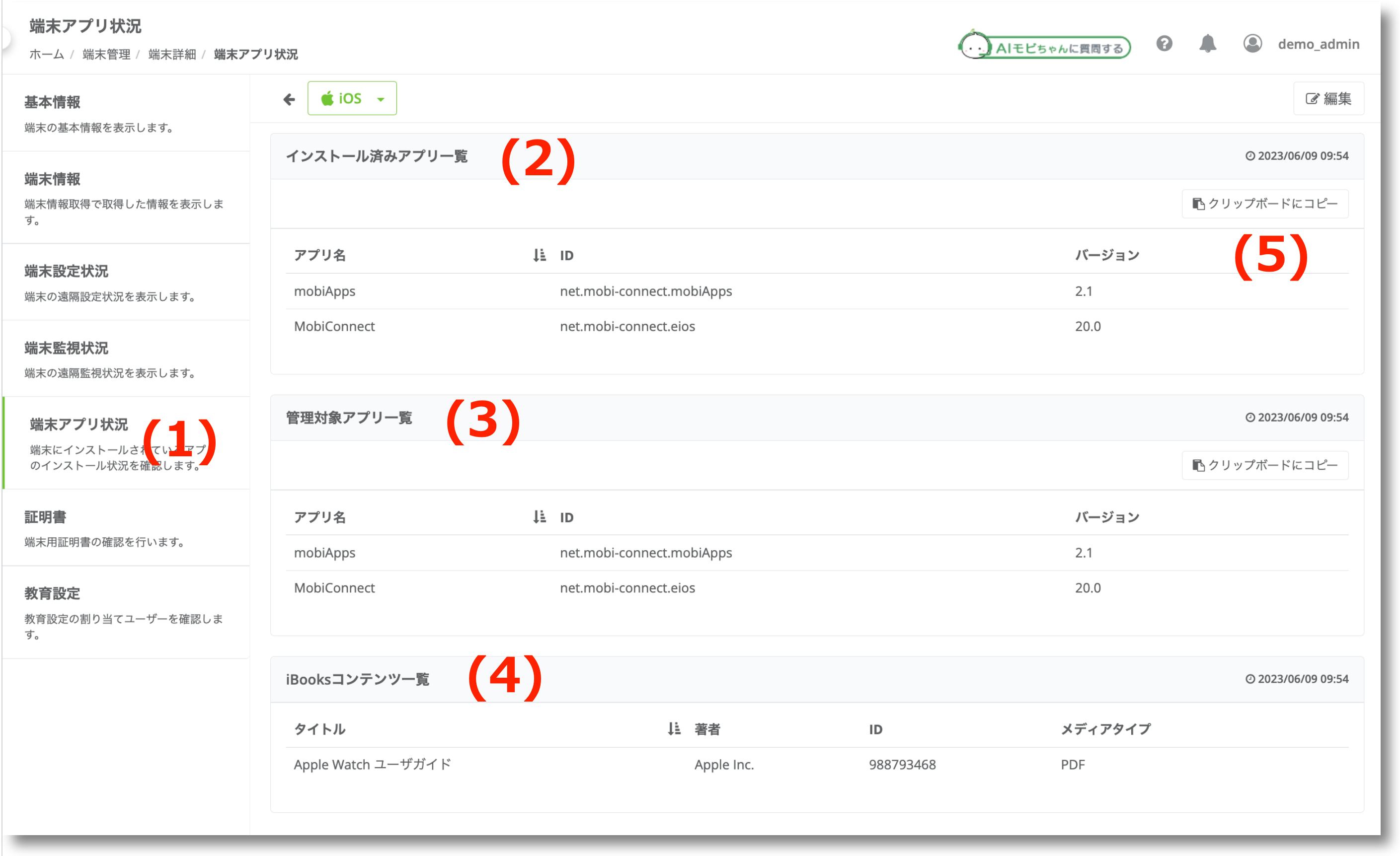Click timestamp on managed apps section
1400x856 pixels.
pos(1297,418)
